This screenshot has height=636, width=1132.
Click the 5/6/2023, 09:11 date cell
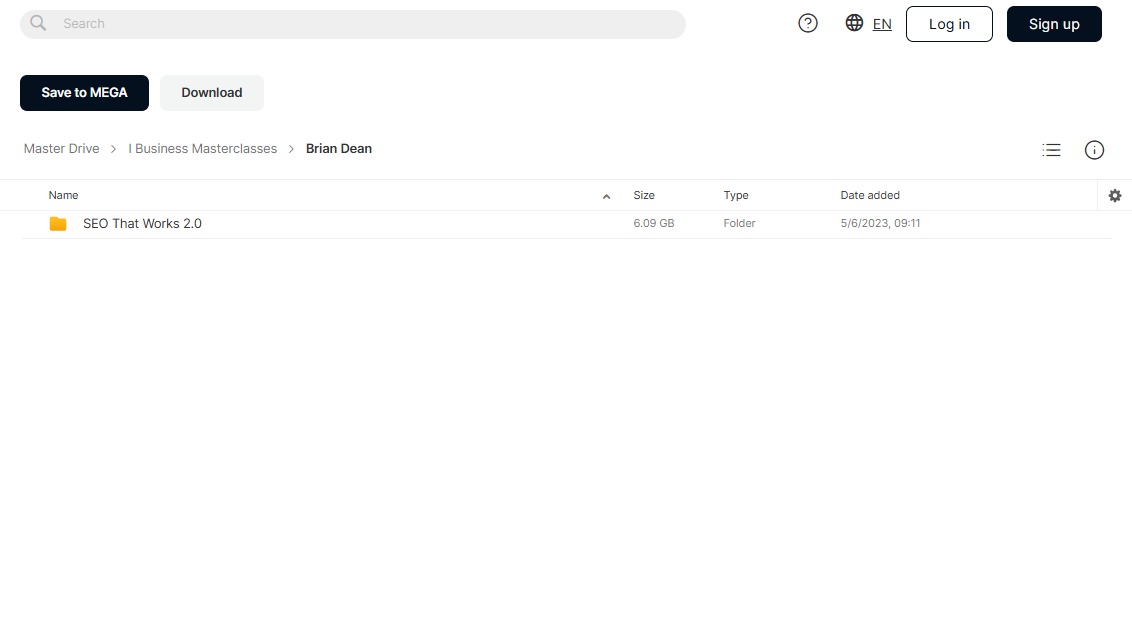(880, 224)
